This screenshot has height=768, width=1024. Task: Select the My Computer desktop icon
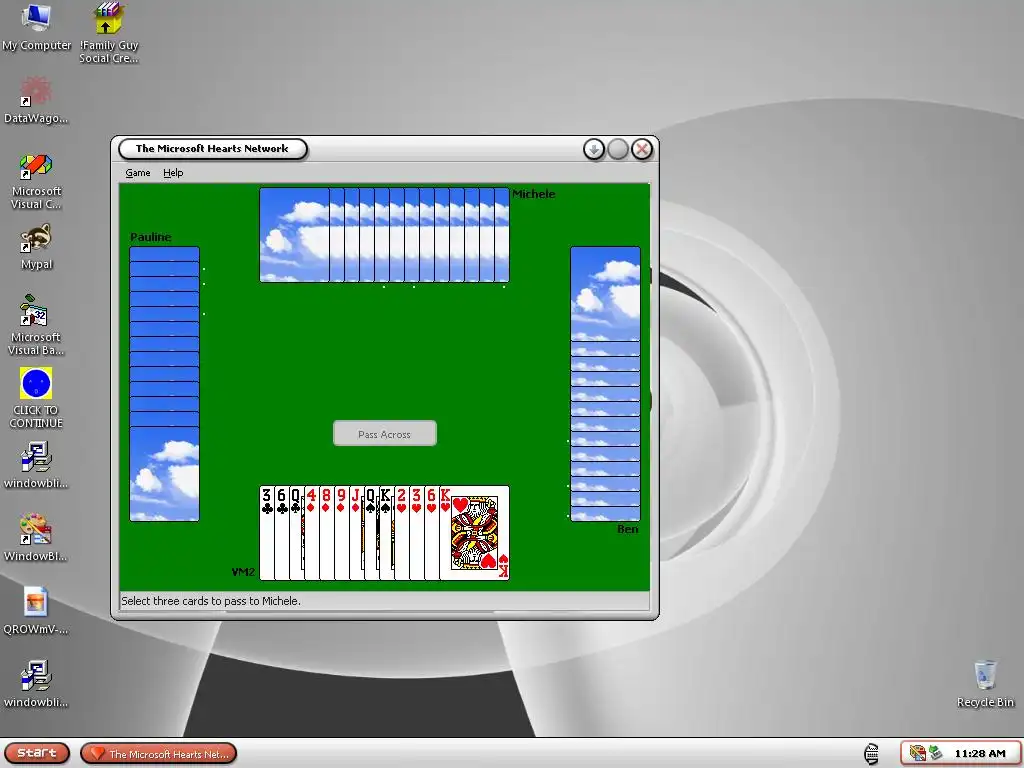(x=37, y=27)
